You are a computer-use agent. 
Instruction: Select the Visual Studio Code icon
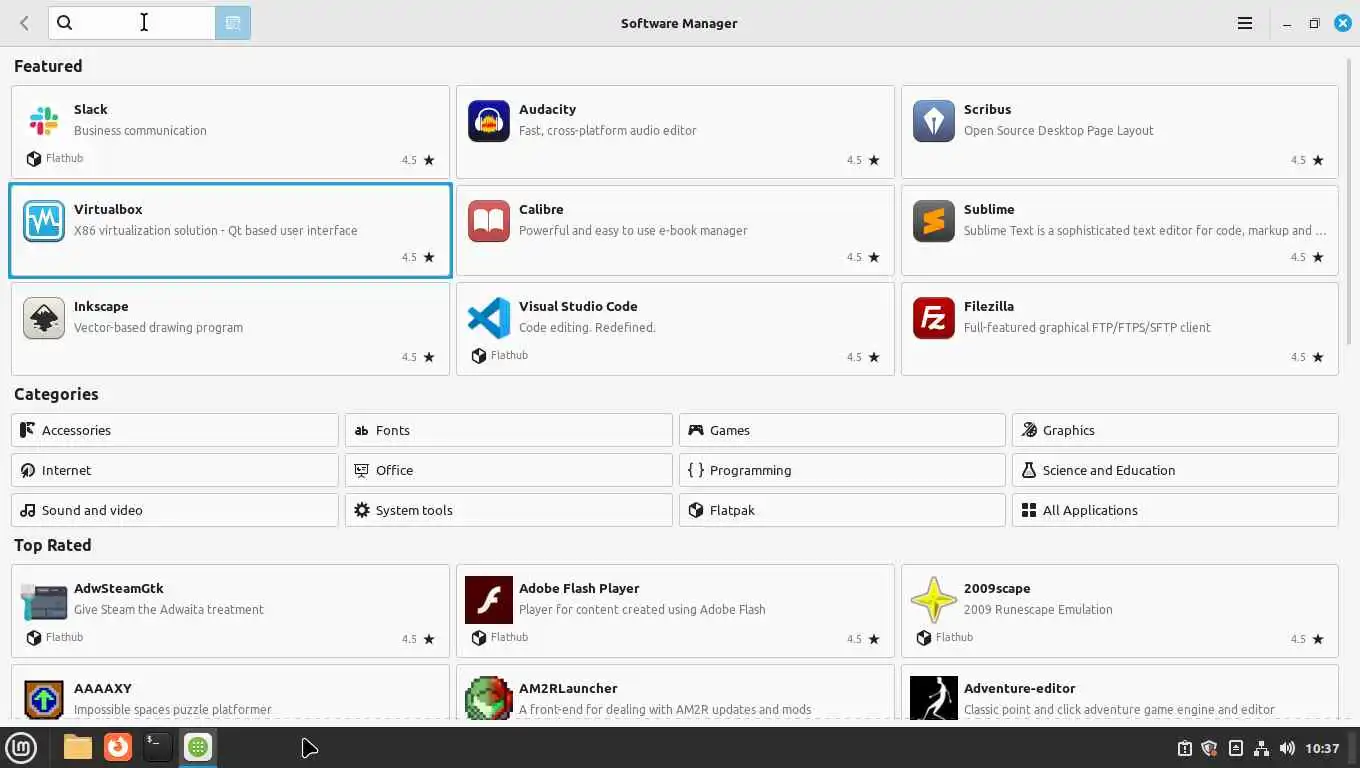tap(488, 318)
